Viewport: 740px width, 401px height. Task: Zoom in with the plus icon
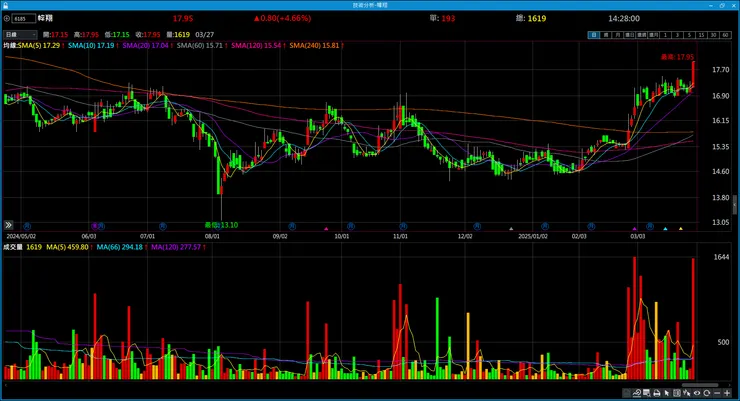727,393
